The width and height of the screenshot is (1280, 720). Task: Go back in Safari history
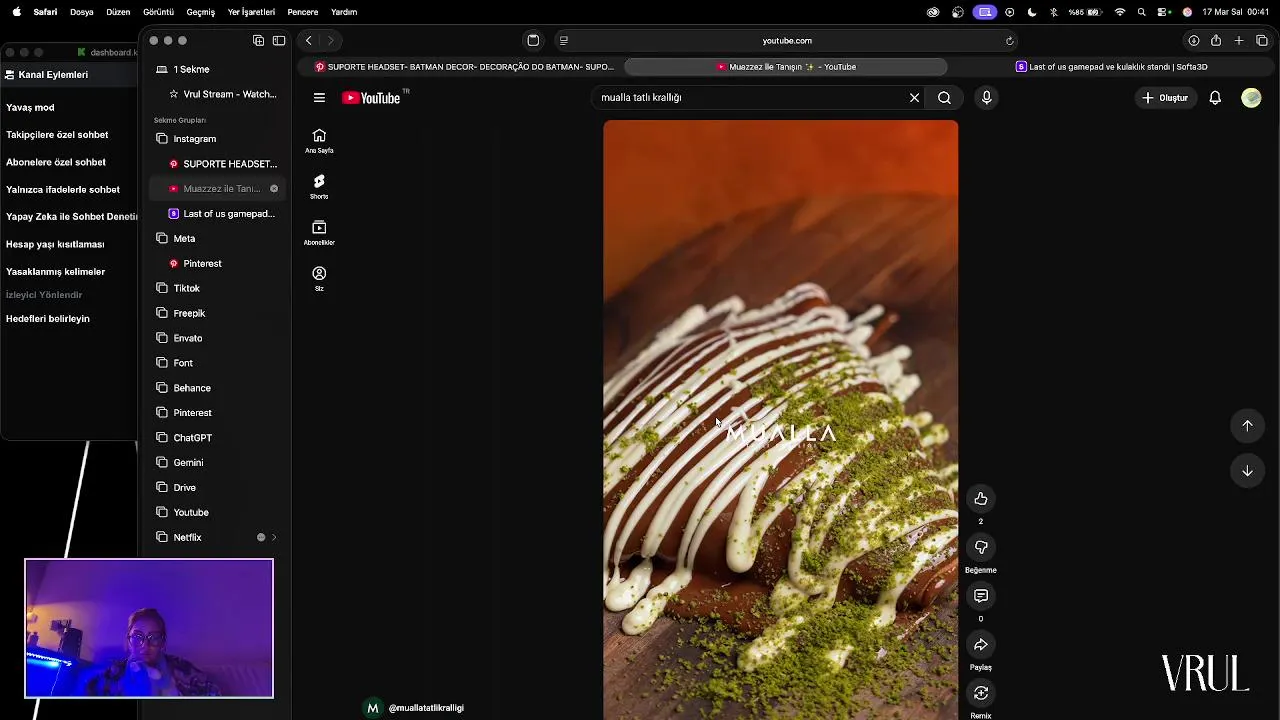coord(309,41)
